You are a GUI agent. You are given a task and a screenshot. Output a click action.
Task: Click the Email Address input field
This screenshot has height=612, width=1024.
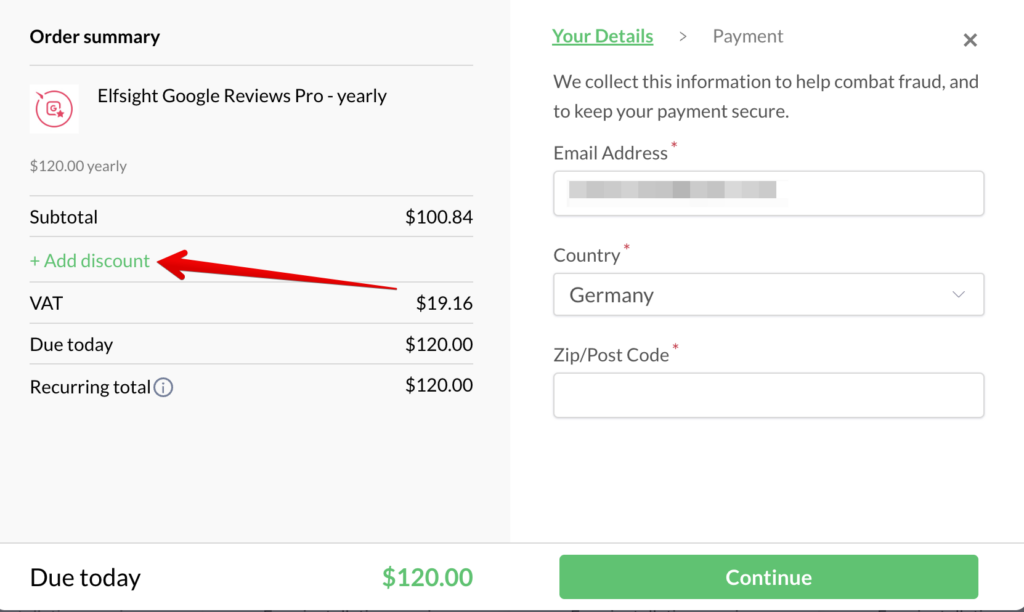pos(768,193)
